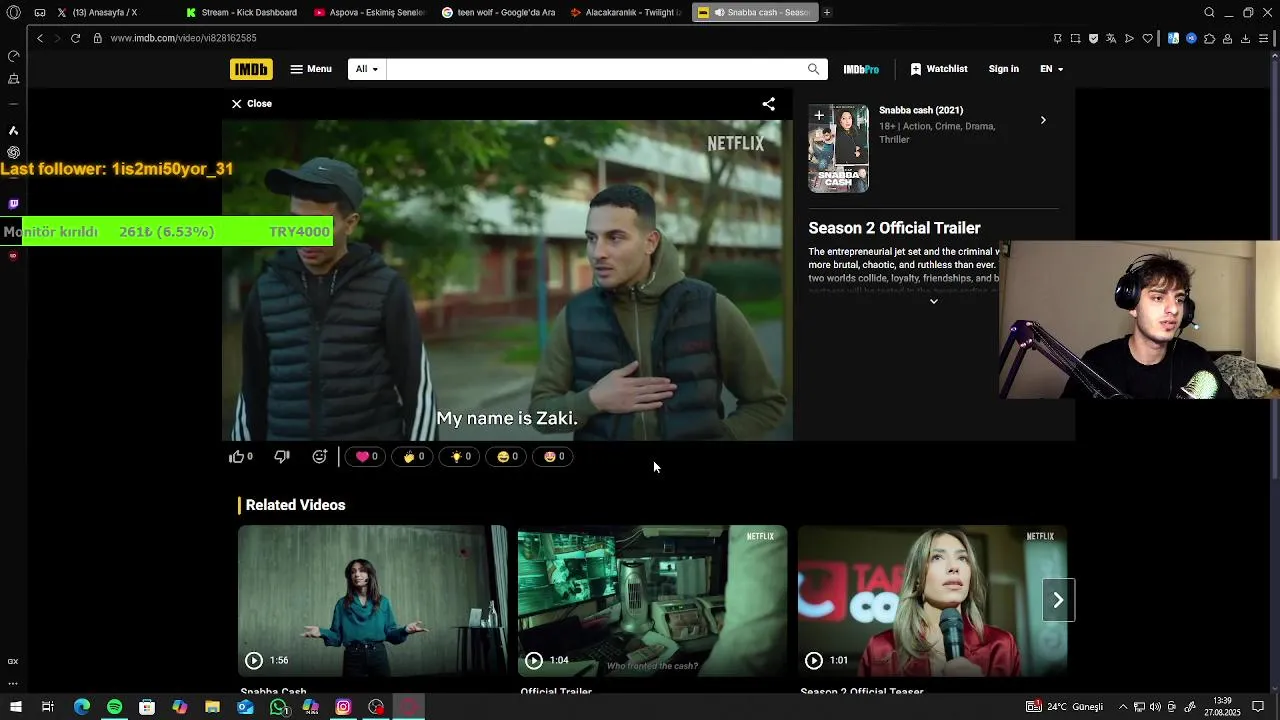Screen dimensions: 1280x720
Task: Open the Snabba cash (2021) title link
Action: tap(920, 110)
